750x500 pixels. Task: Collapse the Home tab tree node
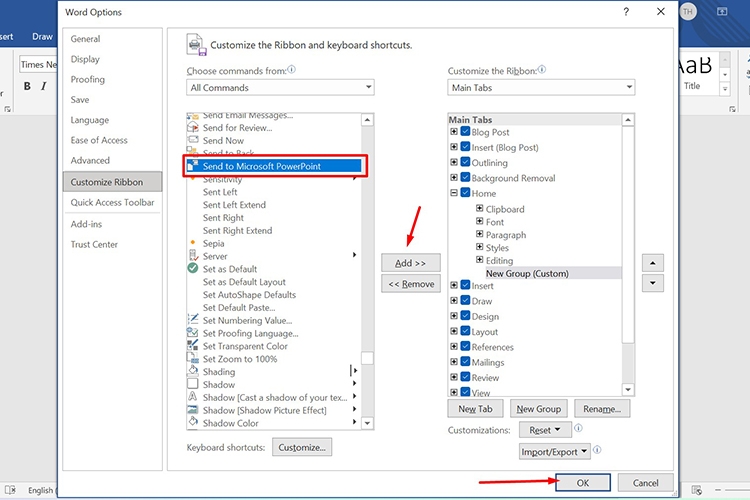coord(453,193)
